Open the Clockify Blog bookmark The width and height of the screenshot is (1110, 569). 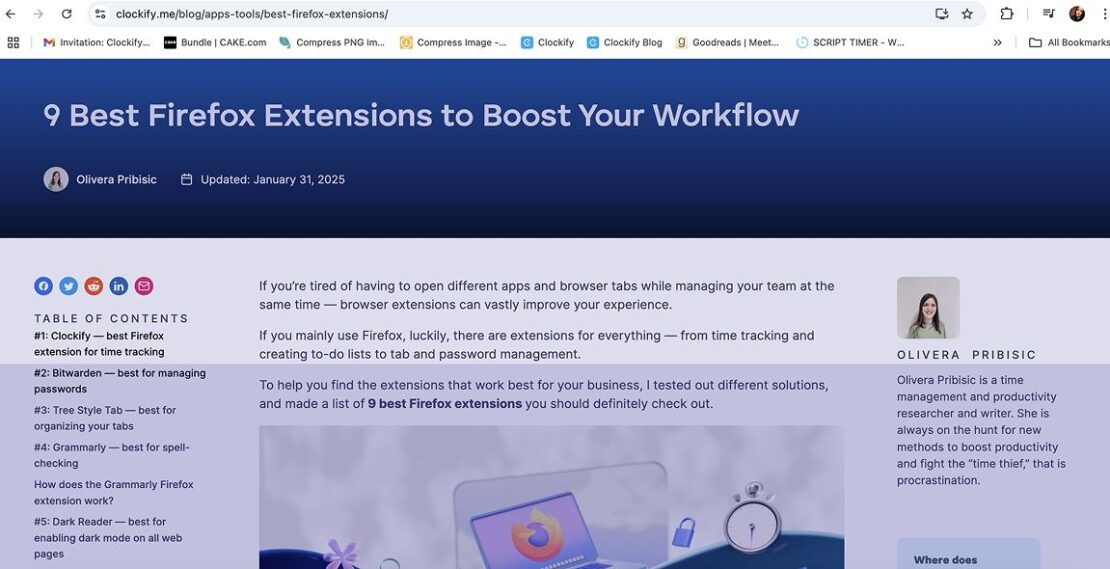[x=624, y=42]
